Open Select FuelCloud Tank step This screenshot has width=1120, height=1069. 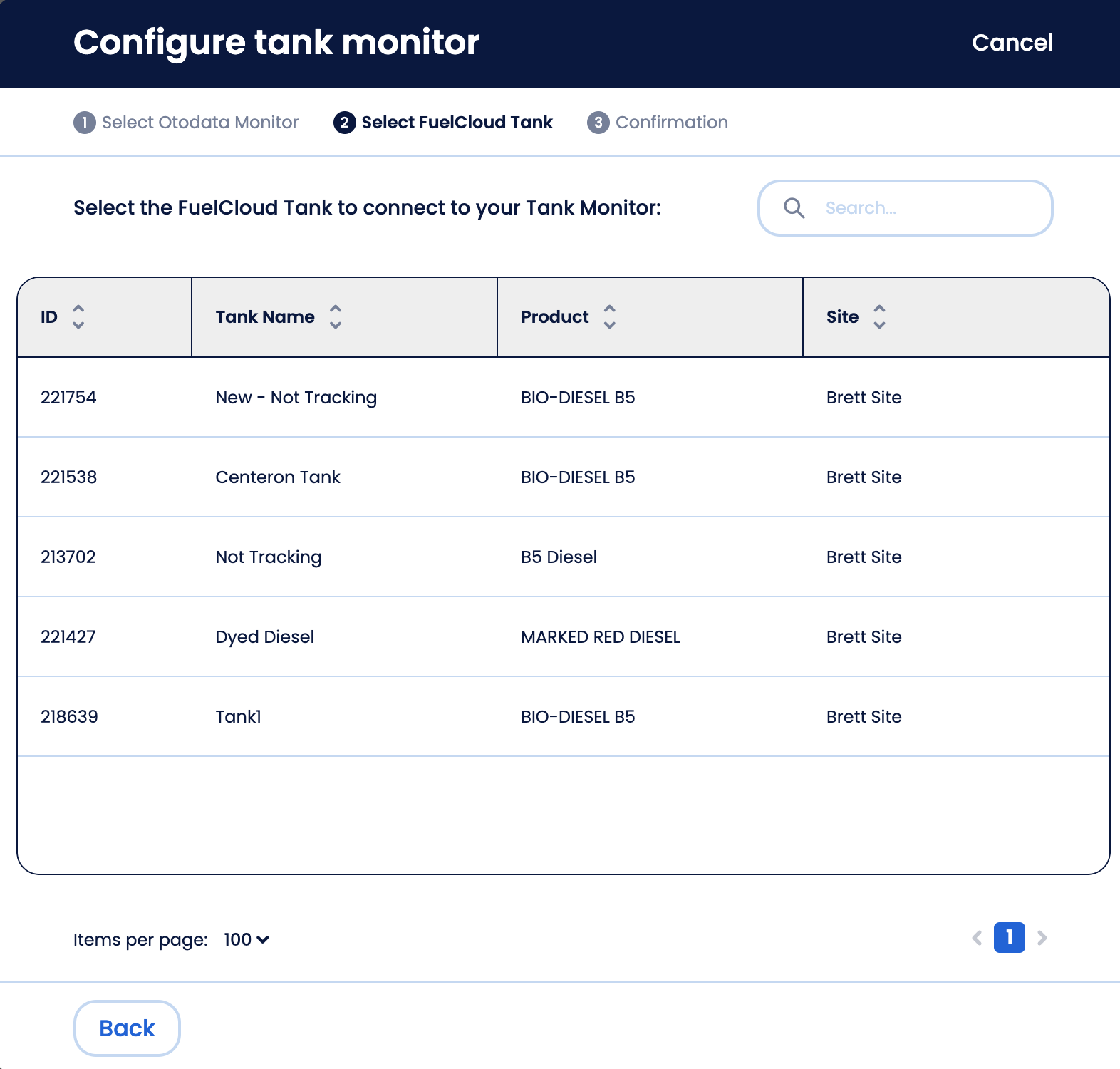point(443,123)
